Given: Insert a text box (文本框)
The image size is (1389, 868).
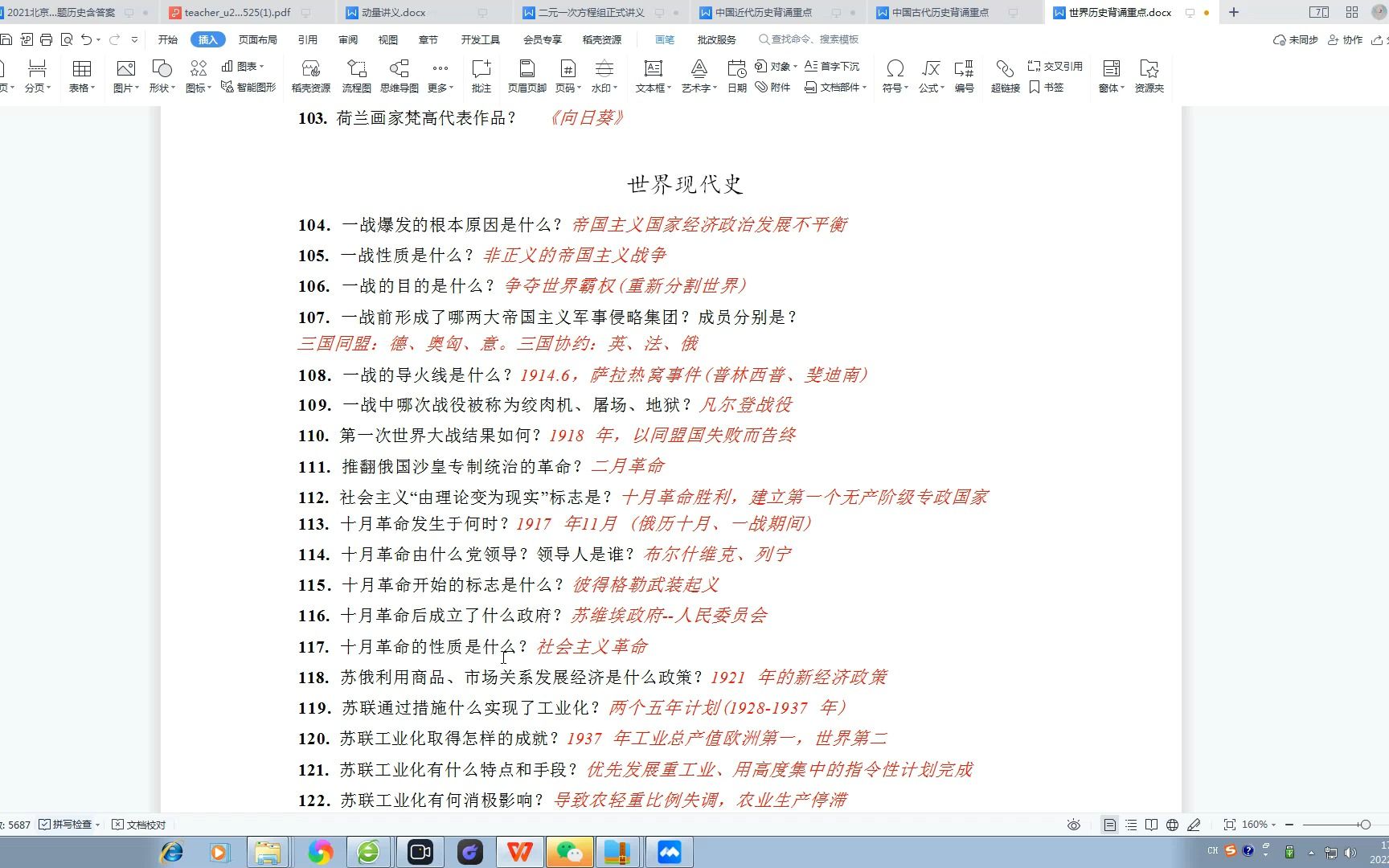Looking at the screenshot, I should pos(653,76).
